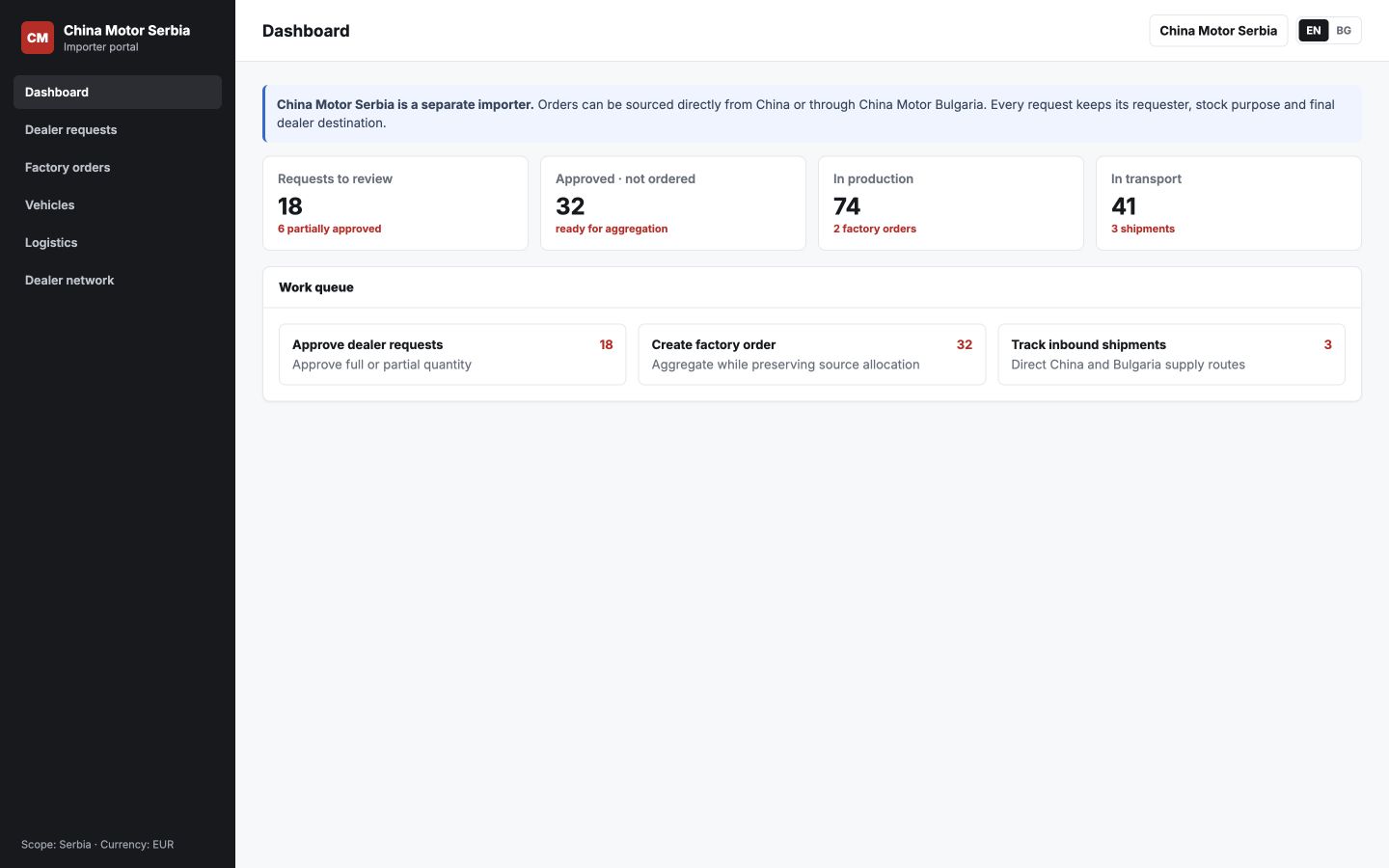Screen dimensions: 1389x868
Task: Click the 'ready for aggregation' text
Action: tap(612, 229)
